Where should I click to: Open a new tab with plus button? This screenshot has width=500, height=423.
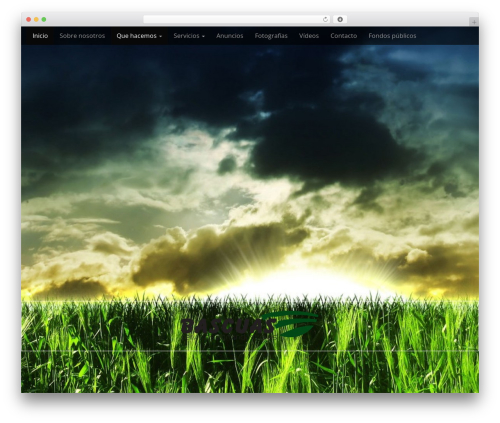474,22
